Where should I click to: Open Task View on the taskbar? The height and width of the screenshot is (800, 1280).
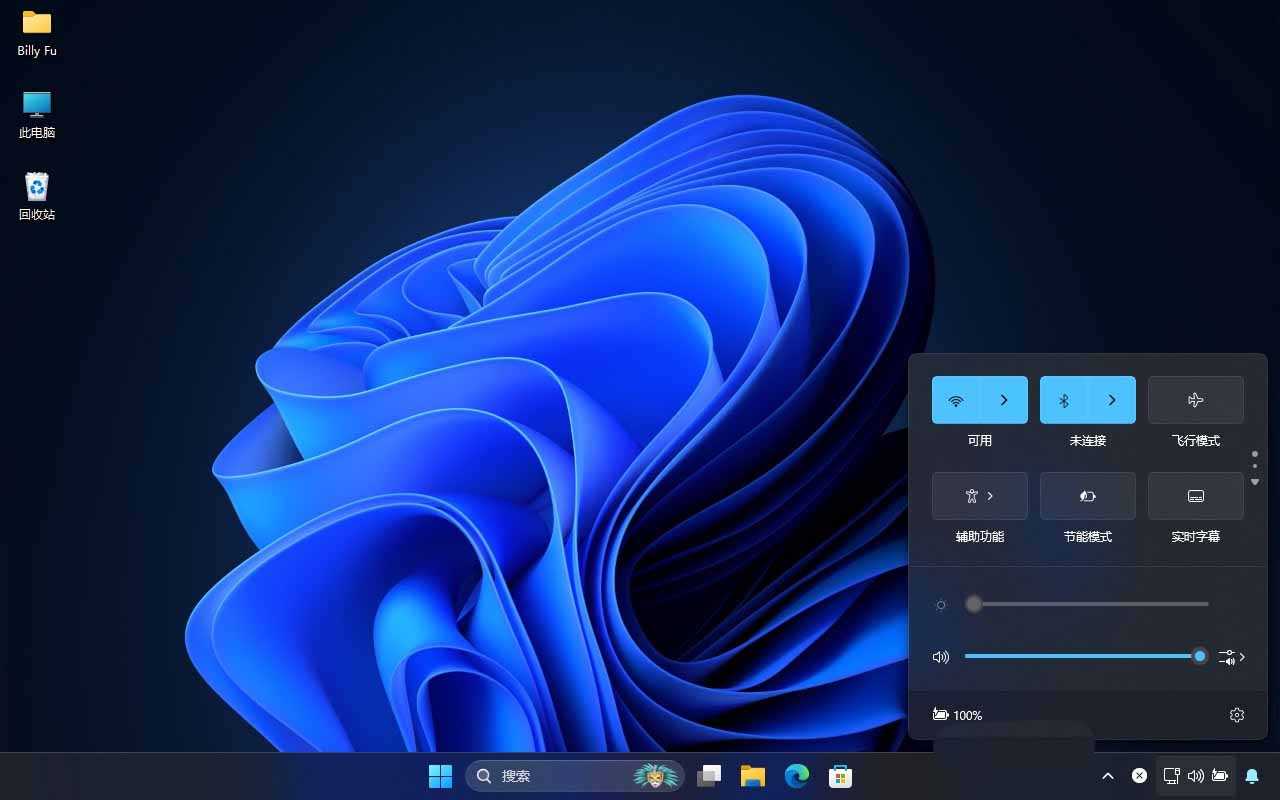pyautogui.click(x=709, y=776)
